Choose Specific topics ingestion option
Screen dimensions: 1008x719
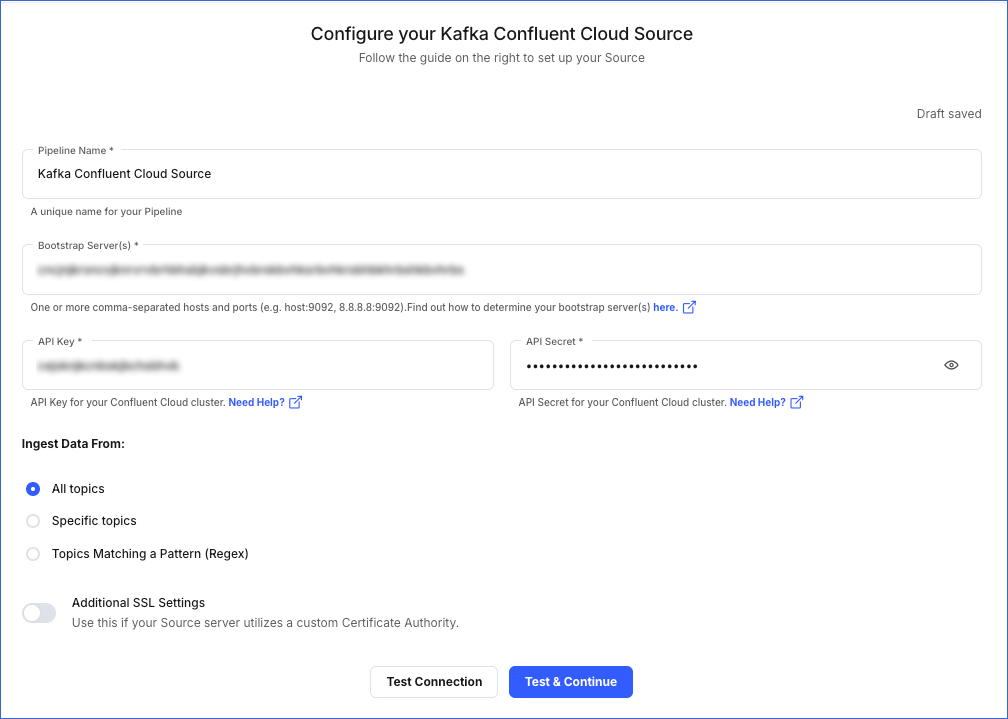pos(33,521)
